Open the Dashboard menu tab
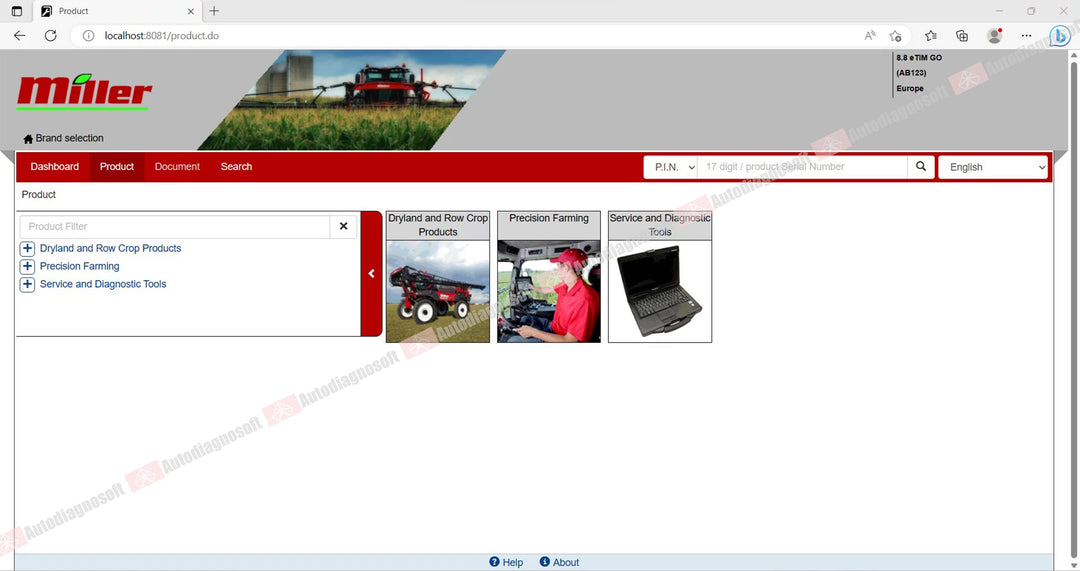The width and height of the screenshot is (1080, 571). (x=54, y=167)
